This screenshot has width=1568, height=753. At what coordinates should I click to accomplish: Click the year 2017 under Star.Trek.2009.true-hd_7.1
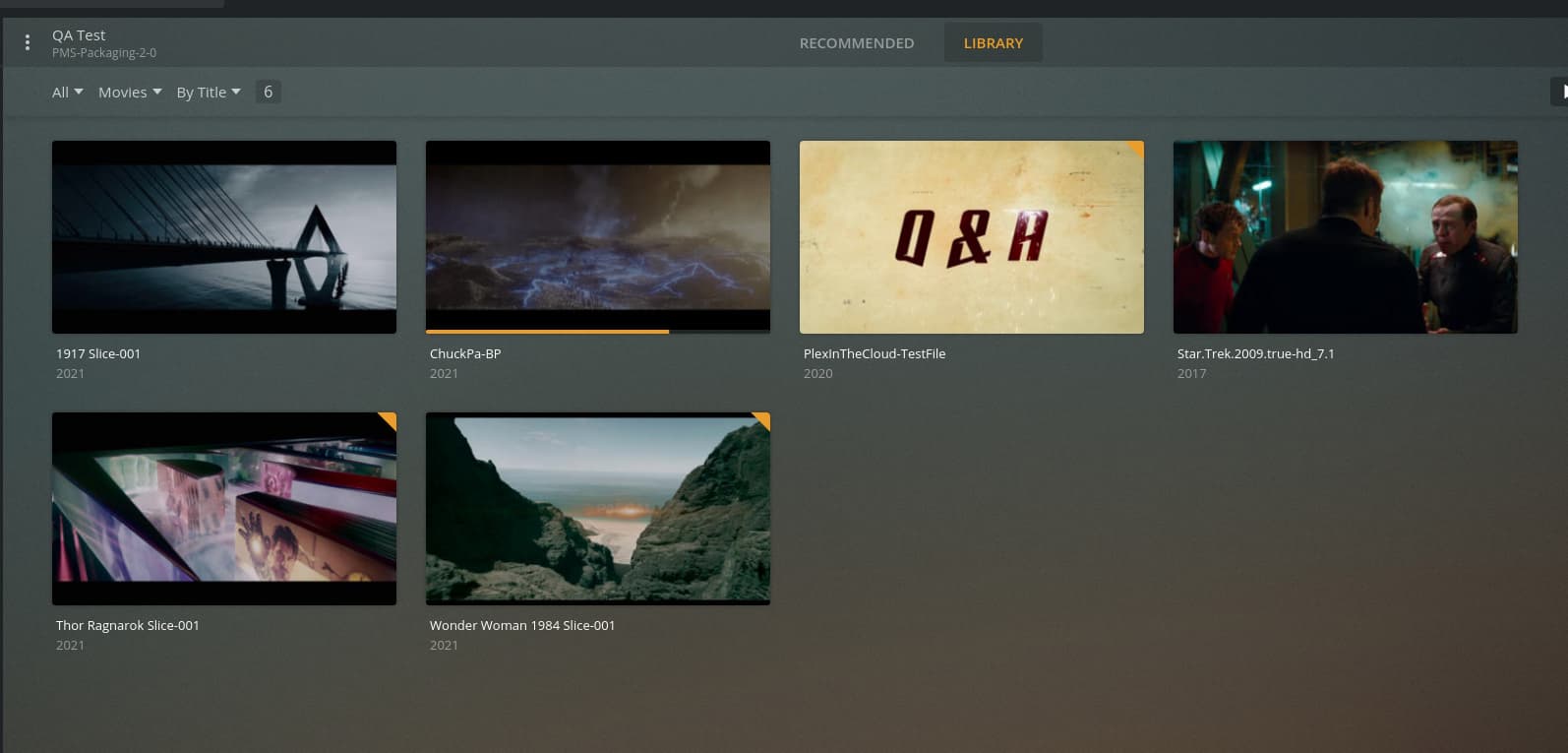click(1192, 374)
